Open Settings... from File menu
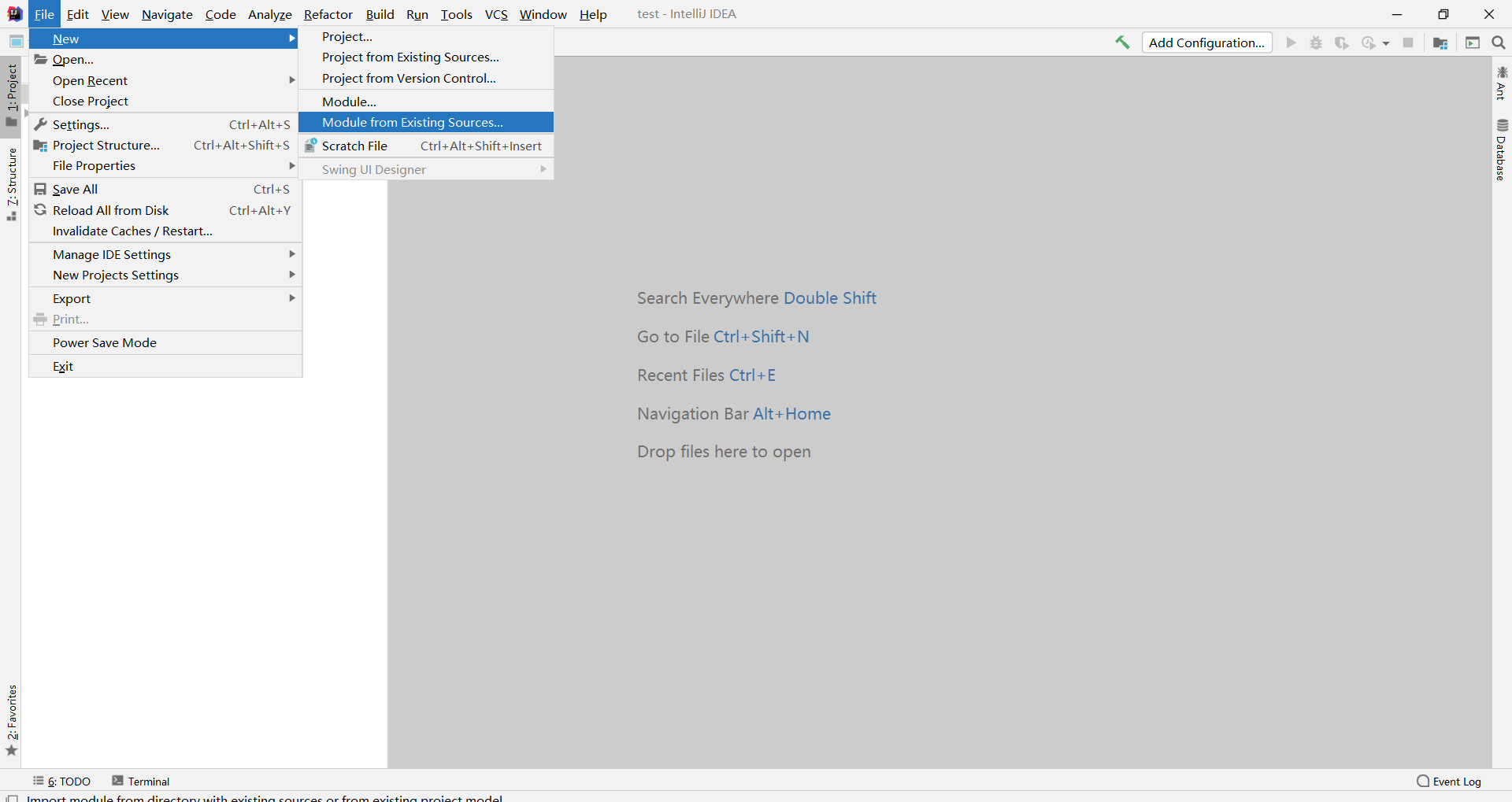 pos(165,124)
